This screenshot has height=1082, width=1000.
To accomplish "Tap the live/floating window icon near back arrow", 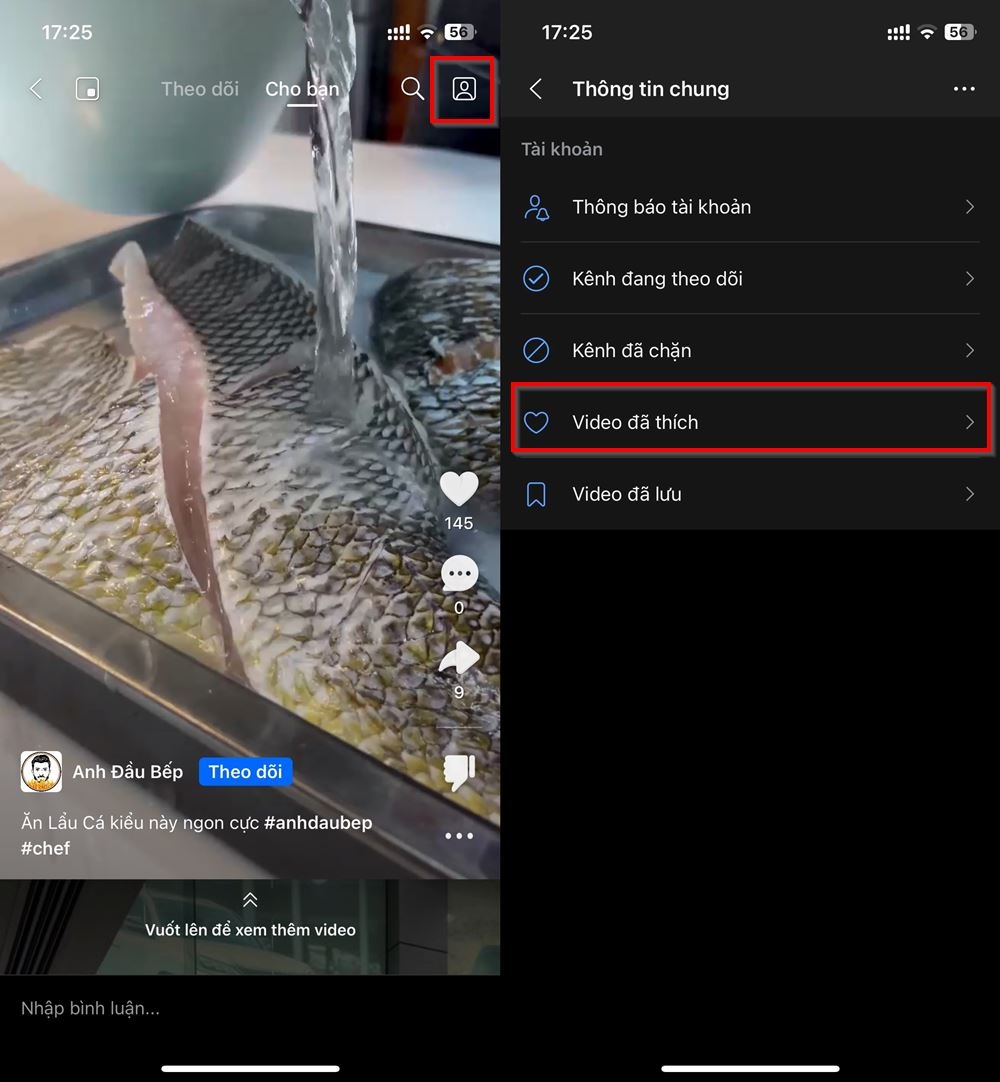I will click(87, 88).
